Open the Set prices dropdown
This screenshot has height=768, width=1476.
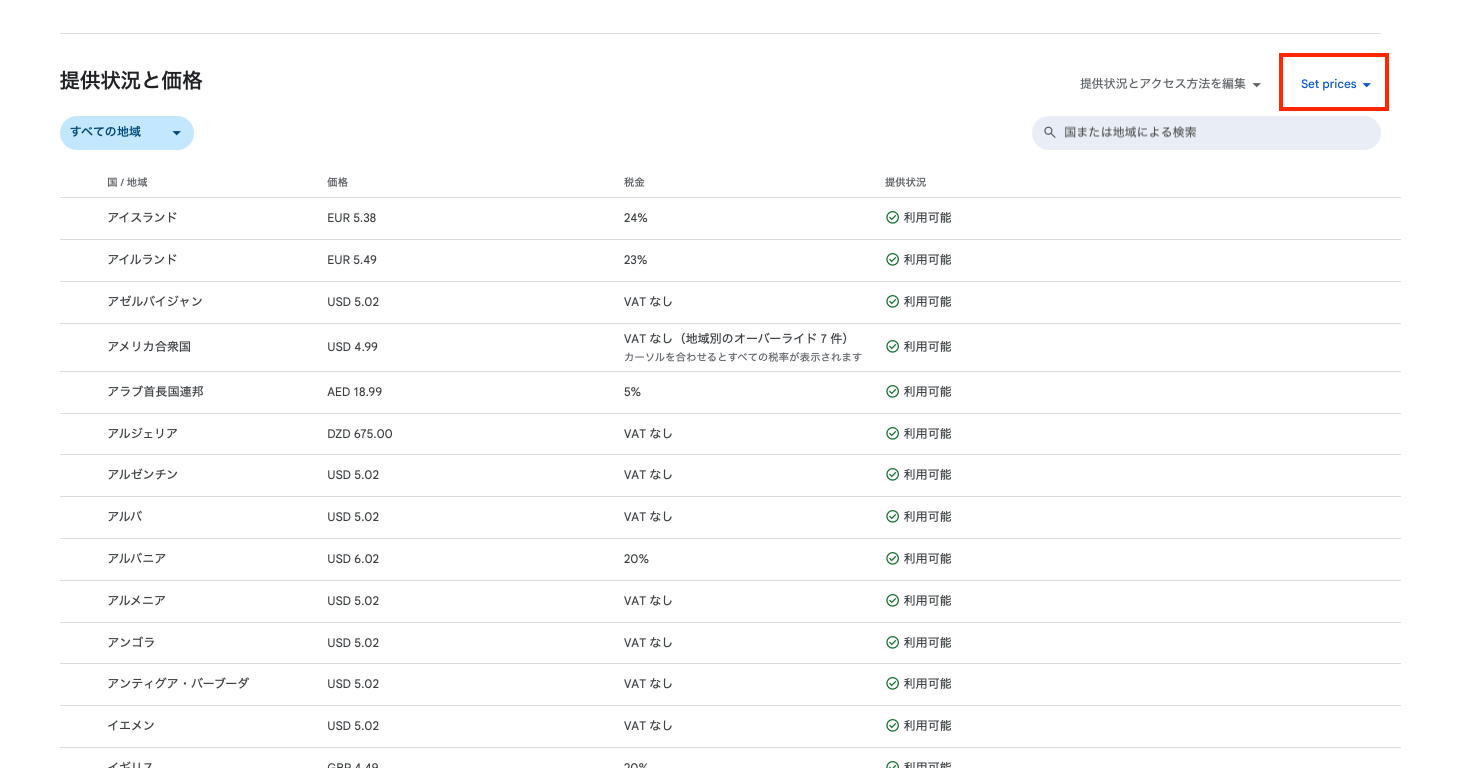pyautogui.click(x=1335, y=84)
